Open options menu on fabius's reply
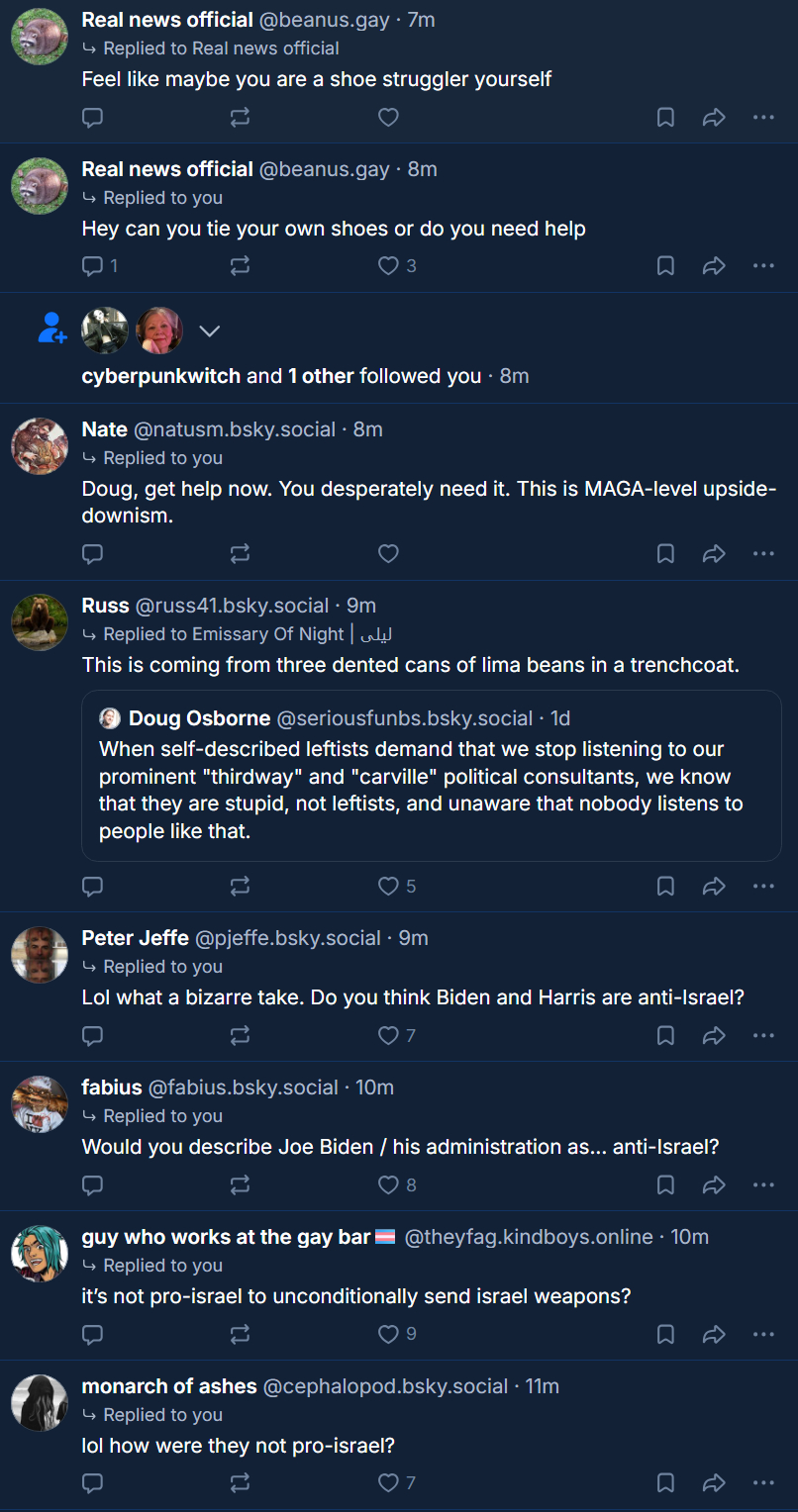The width and height of the screenshot is (798, 1512). coord(763,1185)
